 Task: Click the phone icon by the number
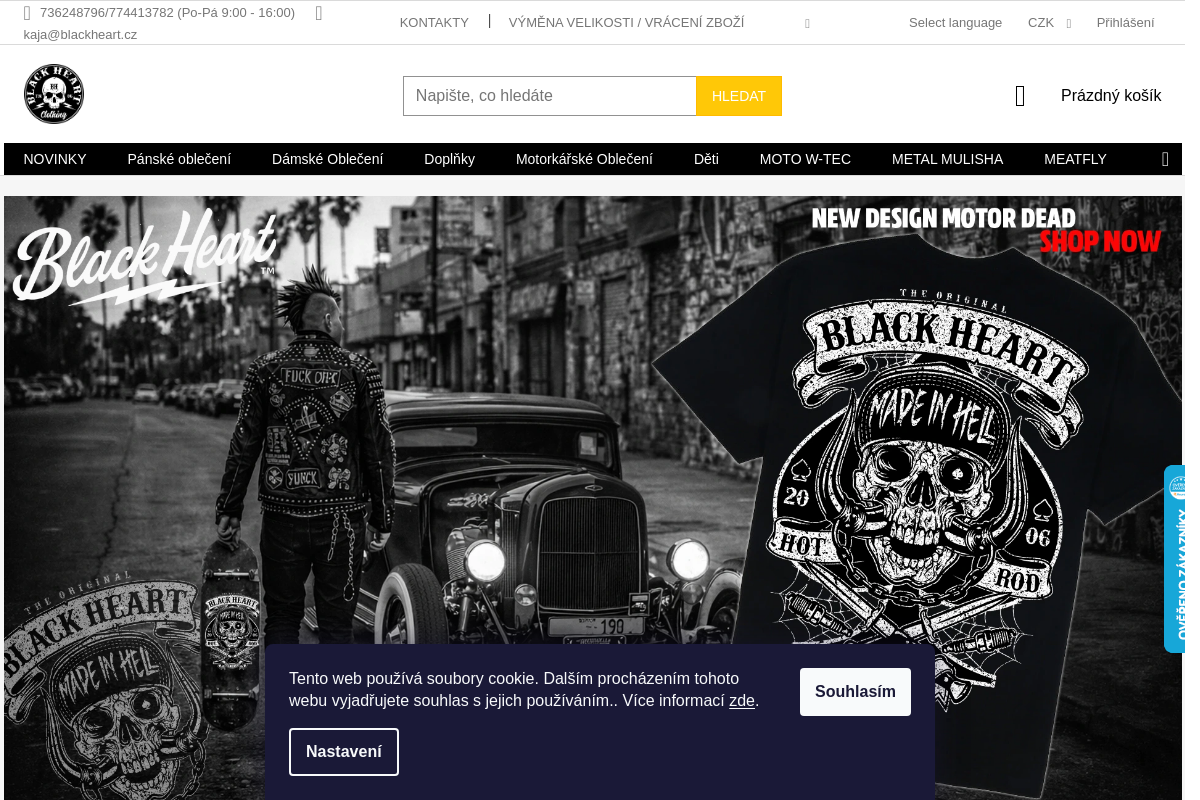[x=27, y=13]
